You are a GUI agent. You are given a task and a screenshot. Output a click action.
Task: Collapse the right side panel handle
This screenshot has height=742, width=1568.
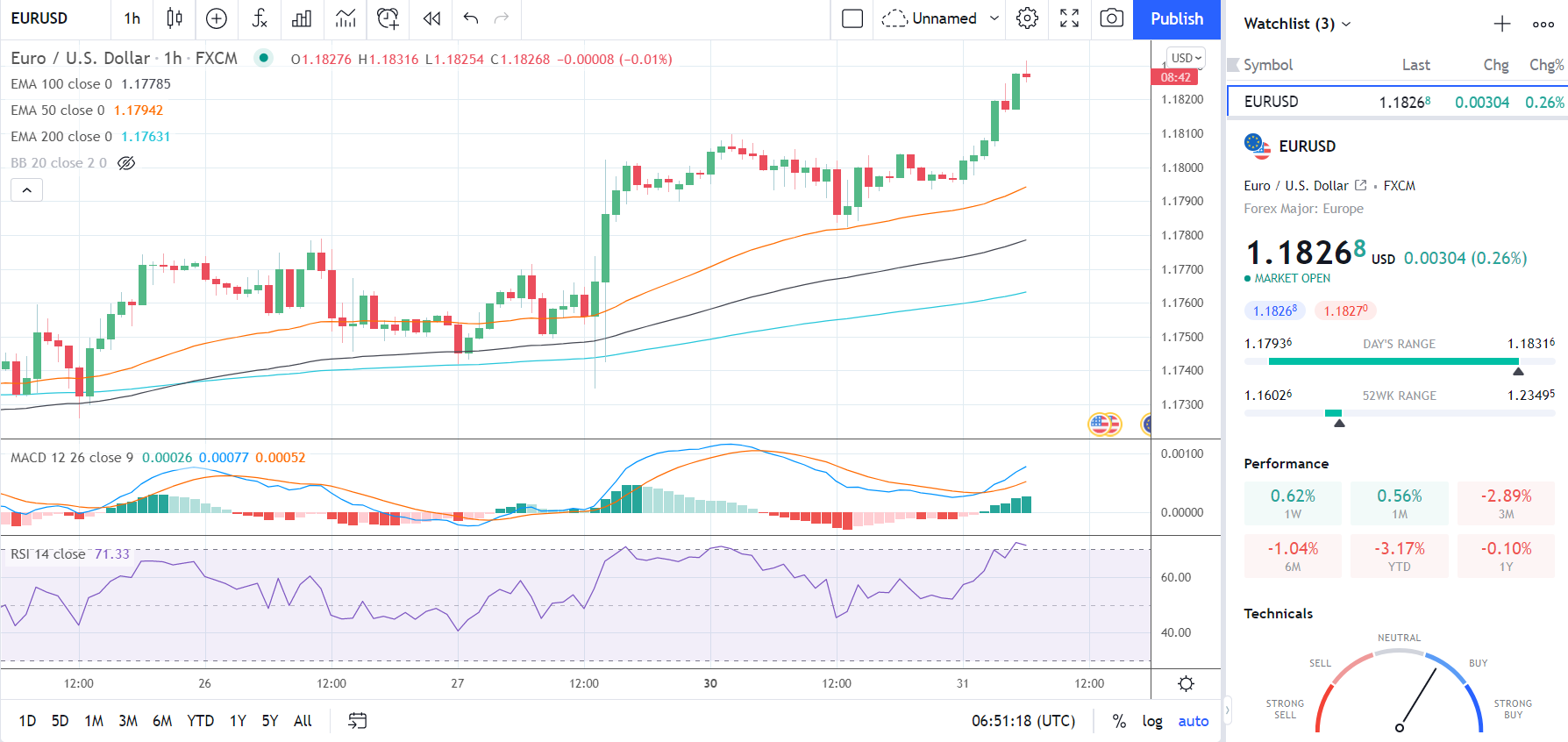tap(1227, 710)
